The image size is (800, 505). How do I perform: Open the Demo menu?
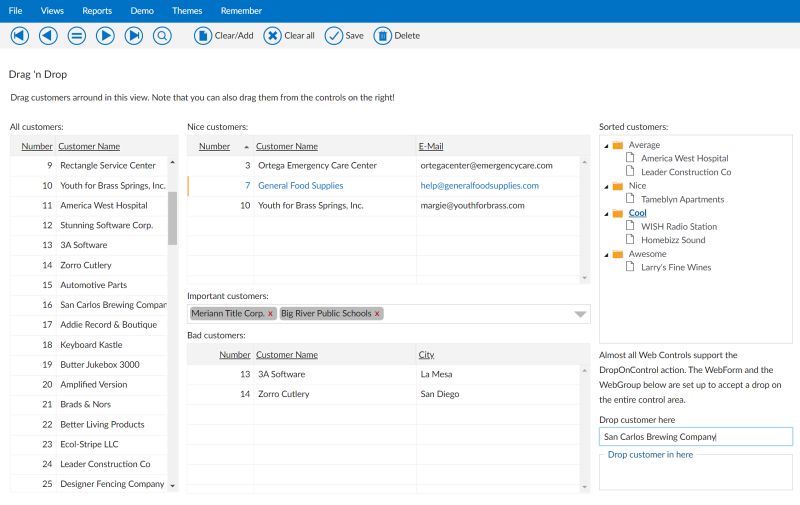click(142, 11)
